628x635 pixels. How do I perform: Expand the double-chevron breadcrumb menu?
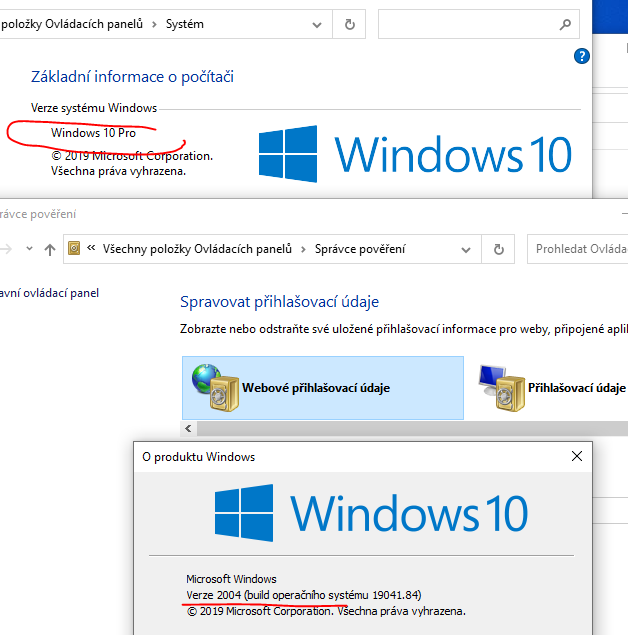coord(92,249)
